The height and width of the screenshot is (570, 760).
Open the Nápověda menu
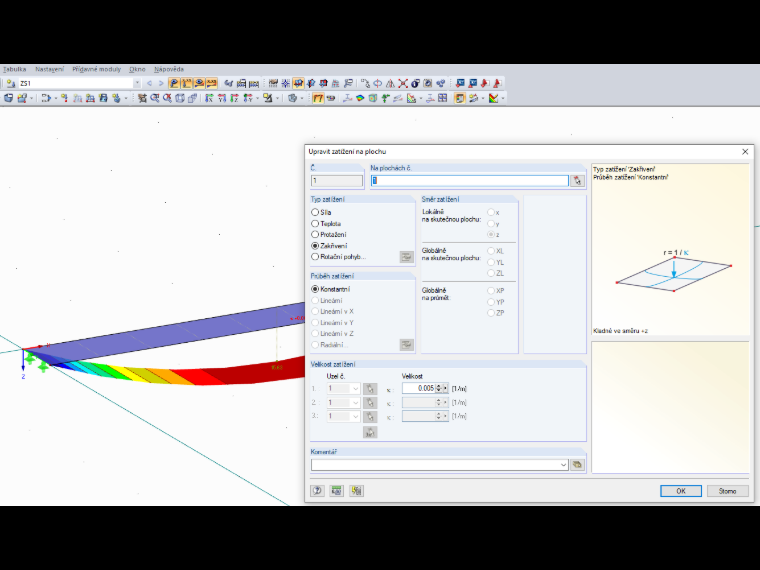click(169, 69)
